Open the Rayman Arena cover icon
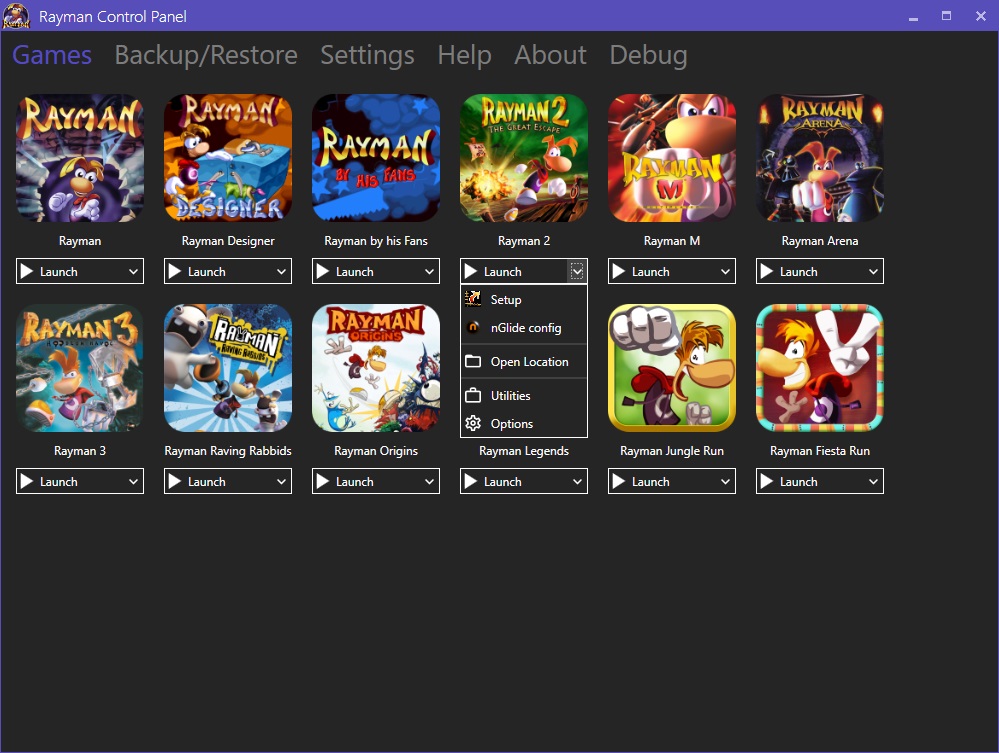The height and width of the screenshot is (753, 999). point(820,158)
